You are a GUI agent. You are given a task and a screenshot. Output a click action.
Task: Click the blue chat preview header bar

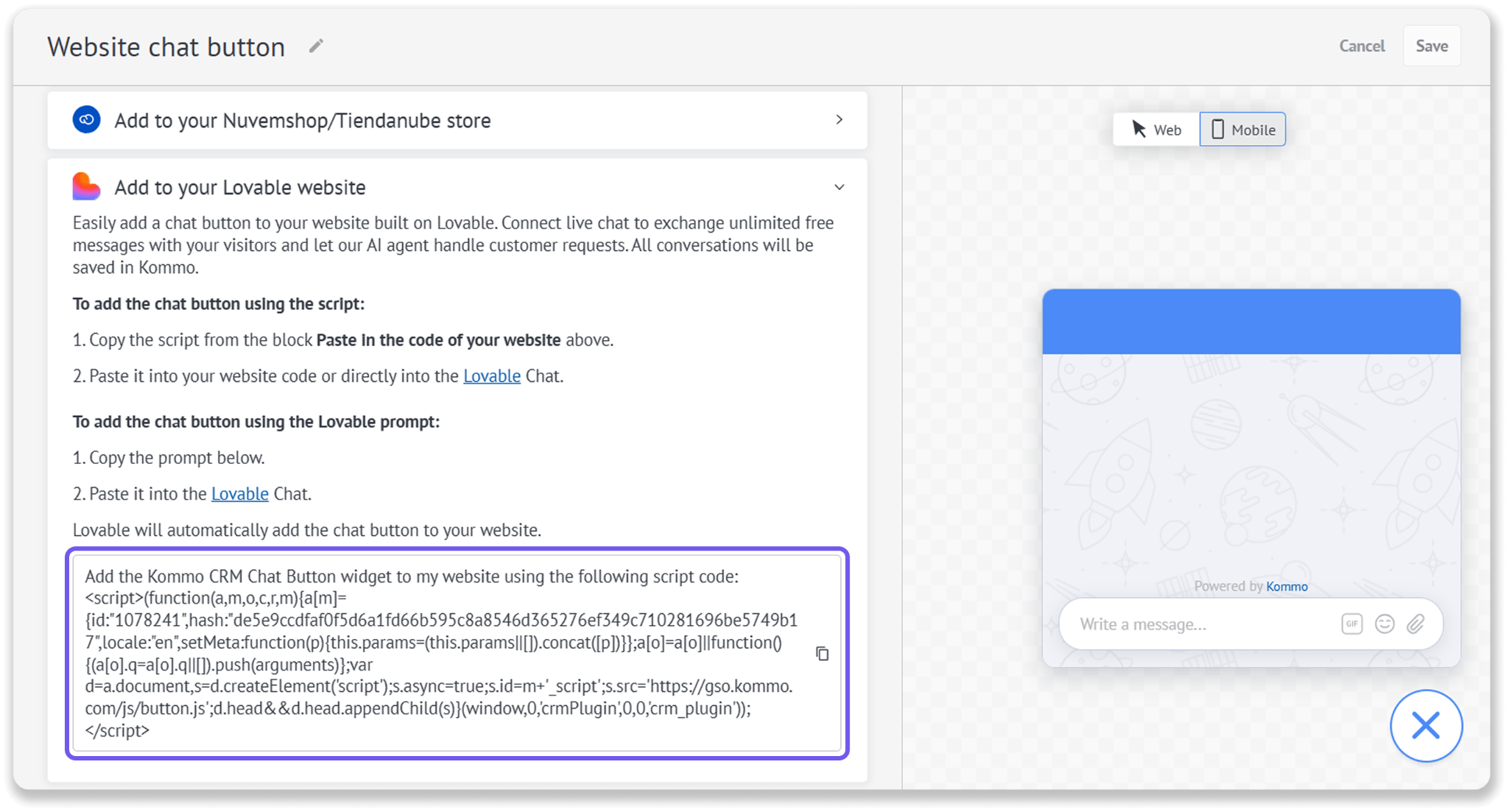click(x=1251, y=322)
